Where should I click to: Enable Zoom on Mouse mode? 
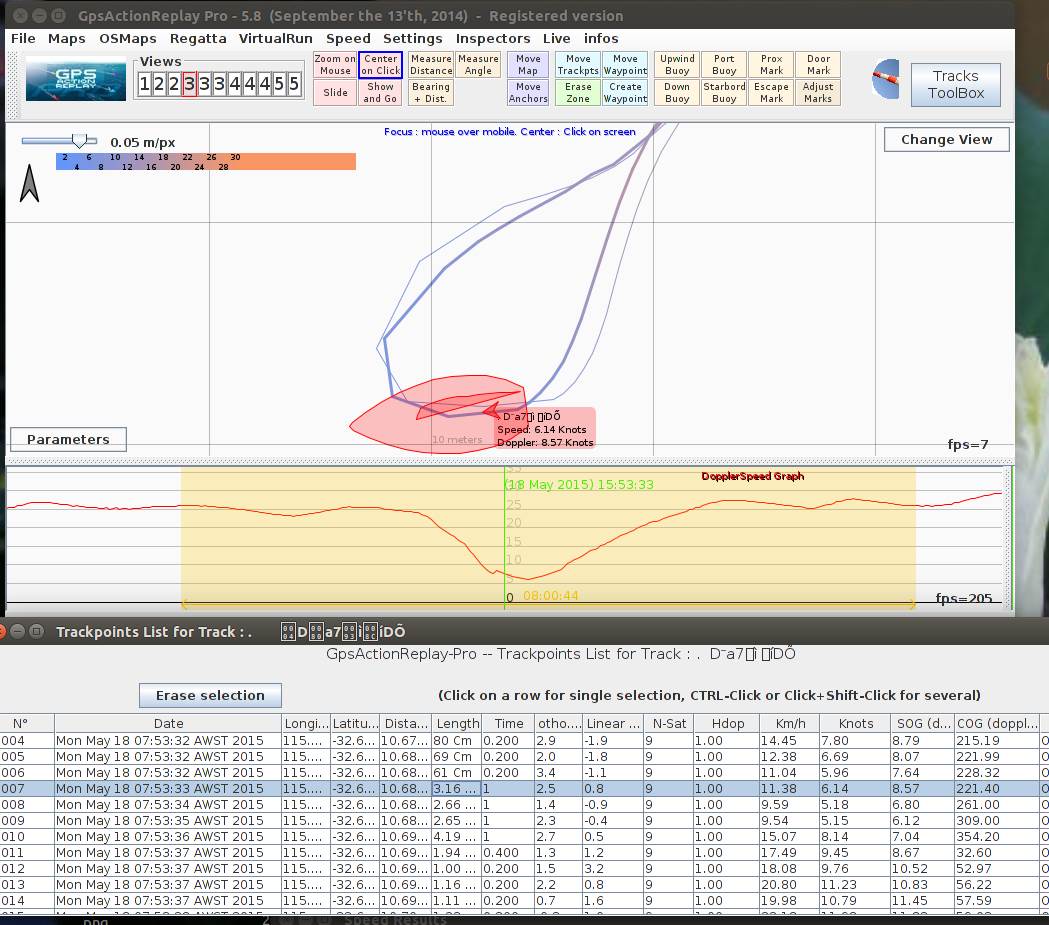335,65
